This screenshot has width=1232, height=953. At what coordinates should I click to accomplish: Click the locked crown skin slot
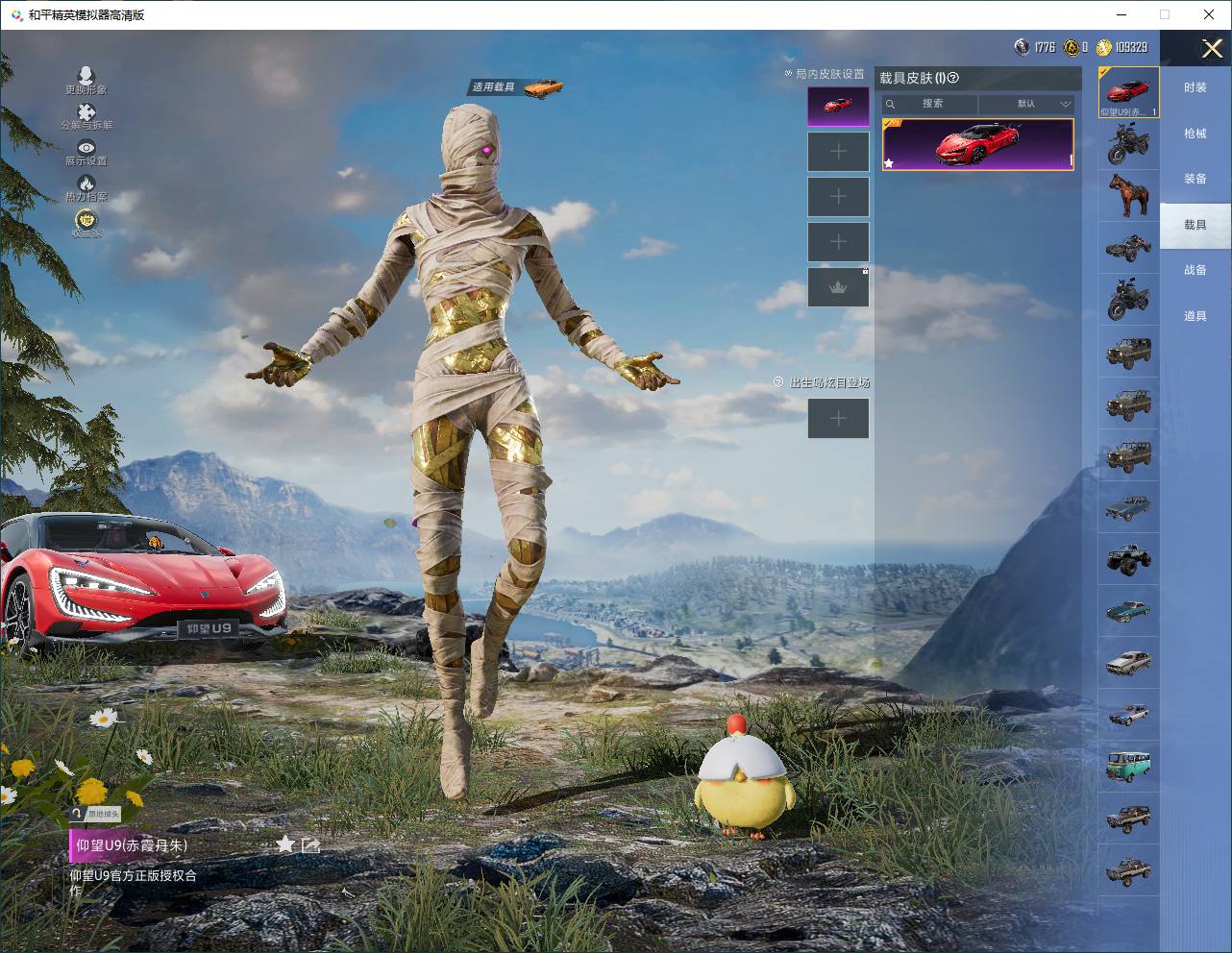click(x=838, y=287)
